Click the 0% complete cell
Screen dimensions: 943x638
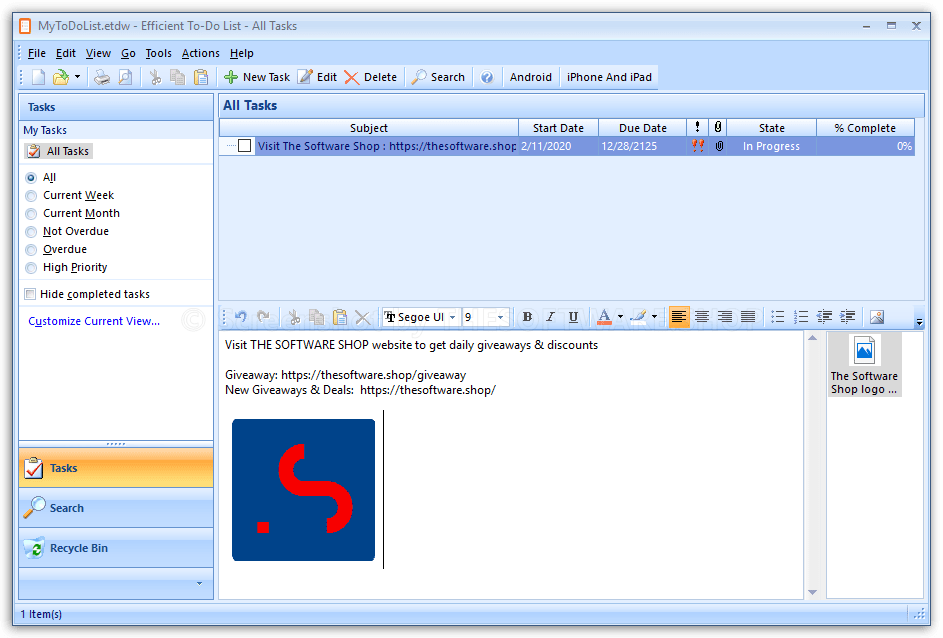click(865, 146)
